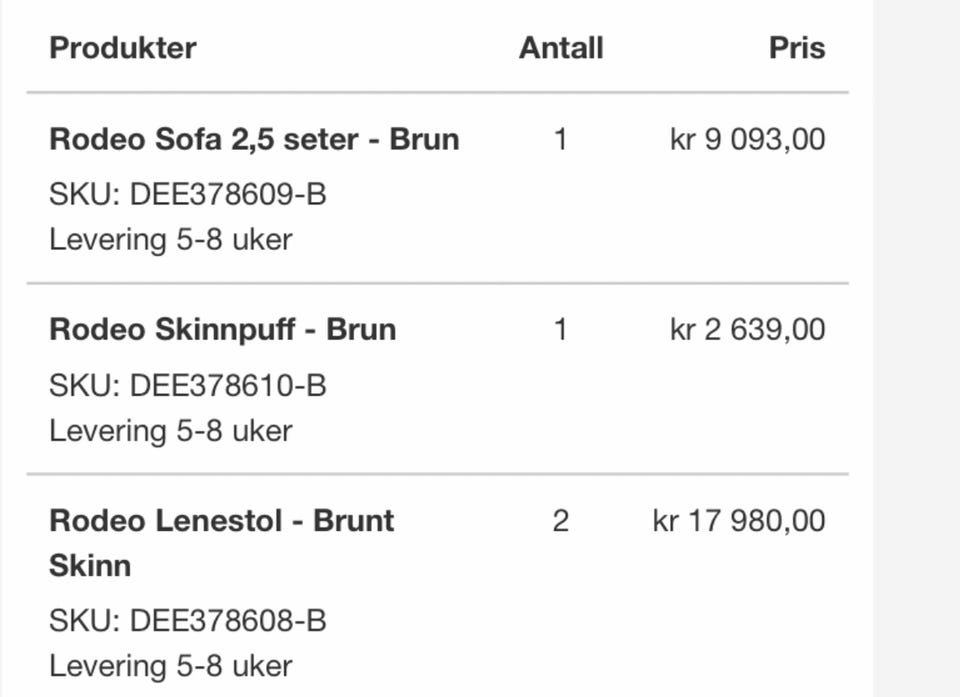This screenshot has height=697, width=960.
Task: Click delivery text under Rodeo Sofa
Action: click(x=171, y=239)
